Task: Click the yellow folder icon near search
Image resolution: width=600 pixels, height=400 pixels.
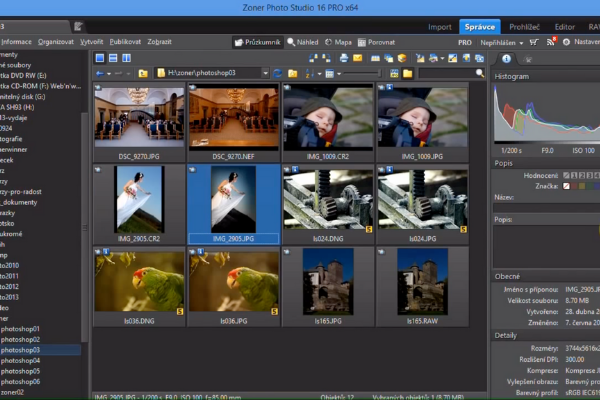Action: click(408, 73)
